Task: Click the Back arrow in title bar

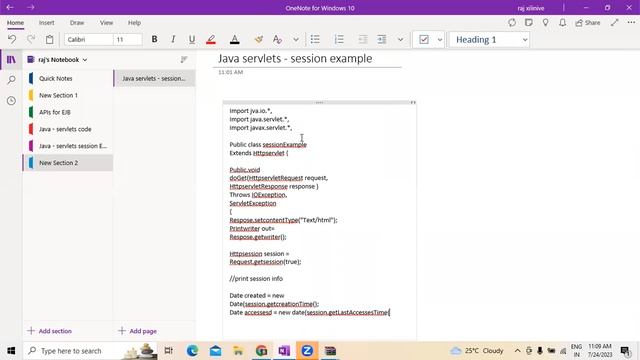Action: pyautogui.click(x=10, y=7)
